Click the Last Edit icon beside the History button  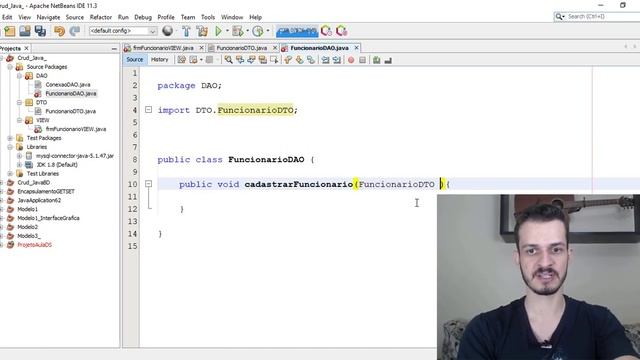[x=182, y=60]
